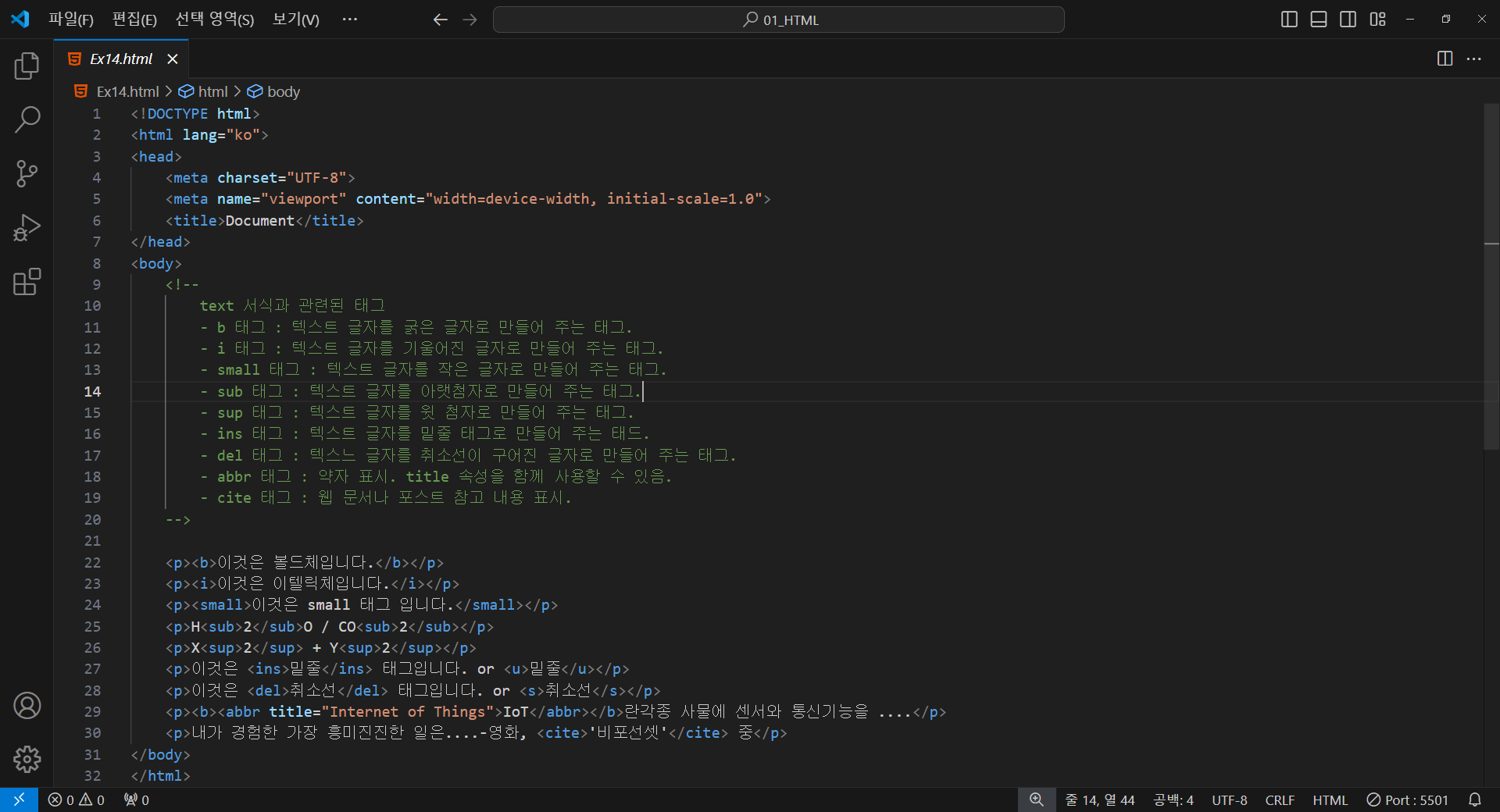This screenshot has height=812, width=1500.
Task: Close the Ex14.html tab
Action: point(173,59)
